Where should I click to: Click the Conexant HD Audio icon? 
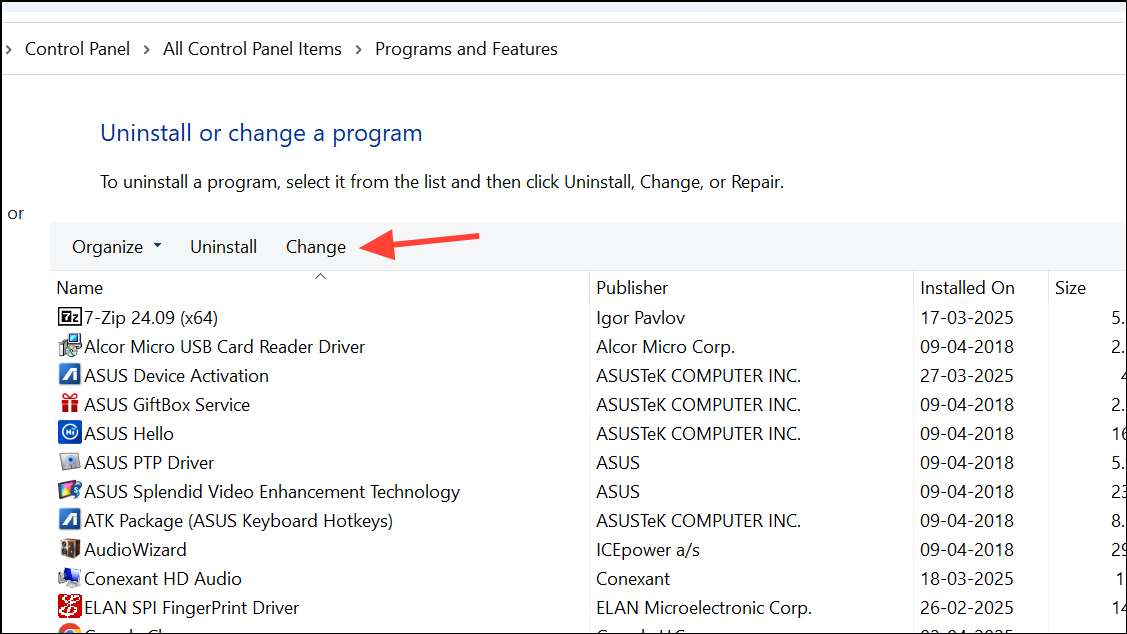pos(70,578)
